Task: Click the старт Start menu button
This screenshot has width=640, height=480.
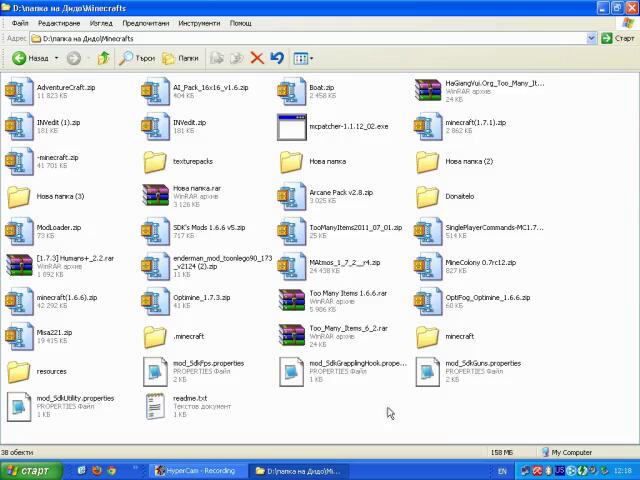Action: [28, 470]
